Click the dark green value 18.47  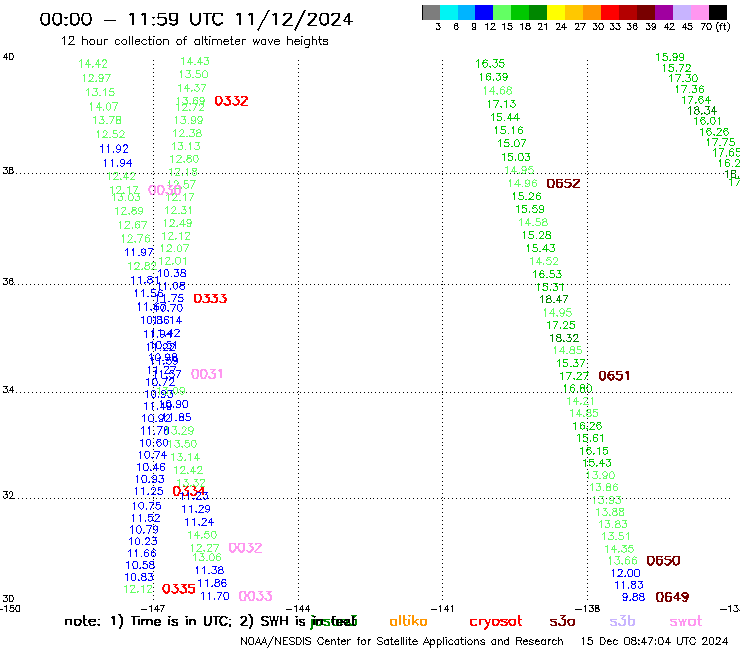[x=554, y=299]
